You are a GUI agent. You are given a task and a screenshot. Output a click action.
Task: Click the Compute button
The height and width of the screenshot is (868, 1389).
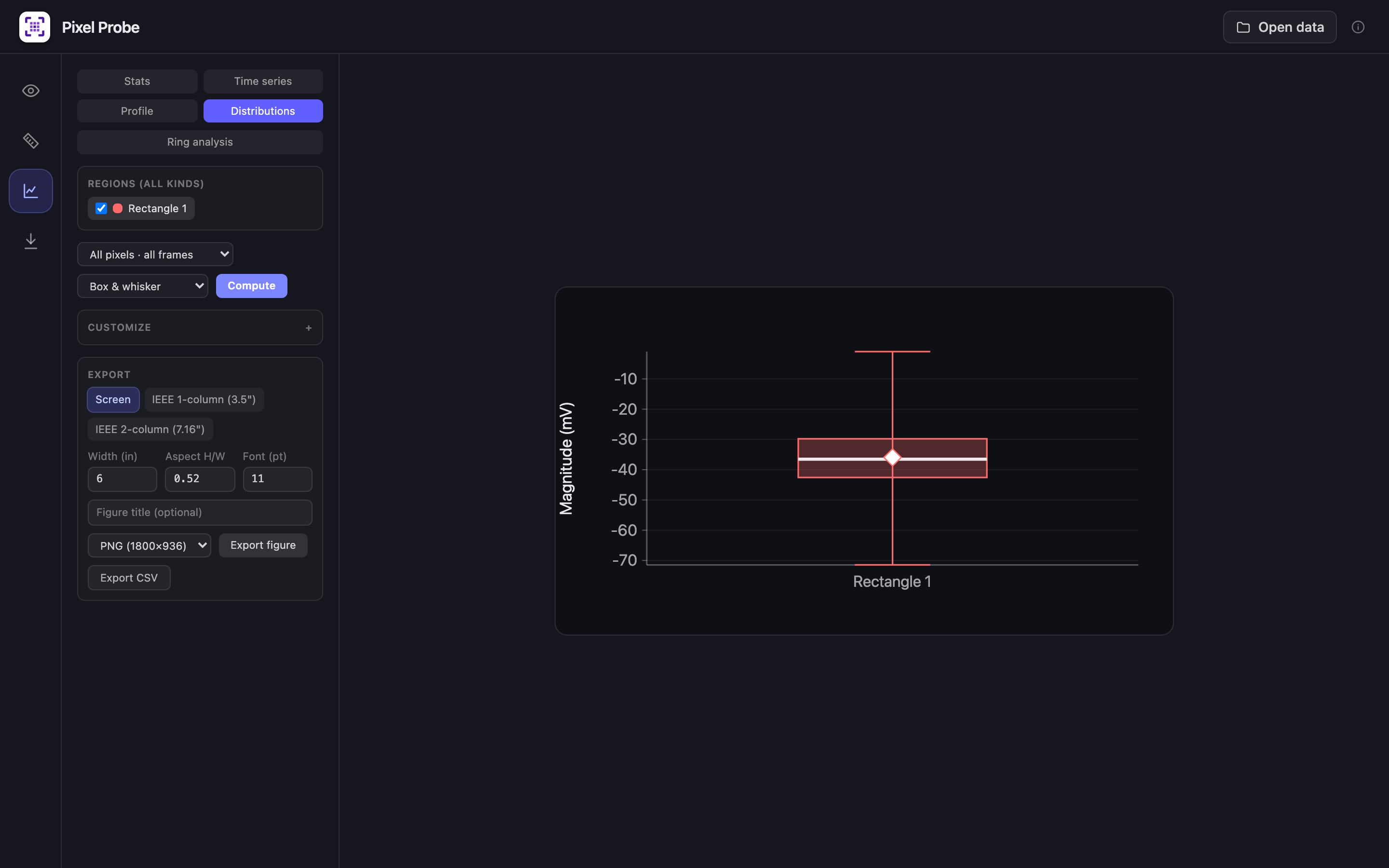click(251, 286)
